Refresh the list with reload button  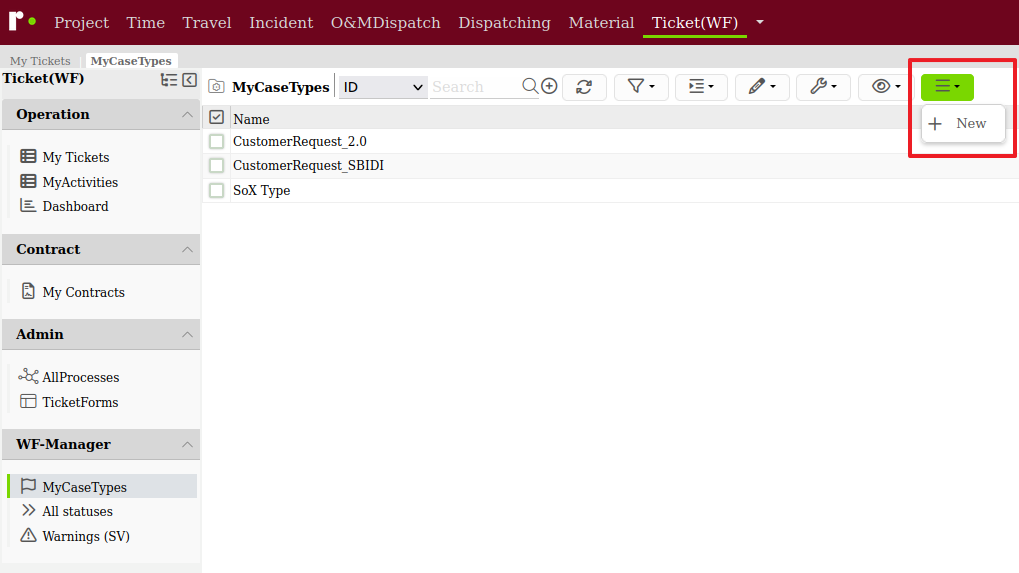click(584, 87)
